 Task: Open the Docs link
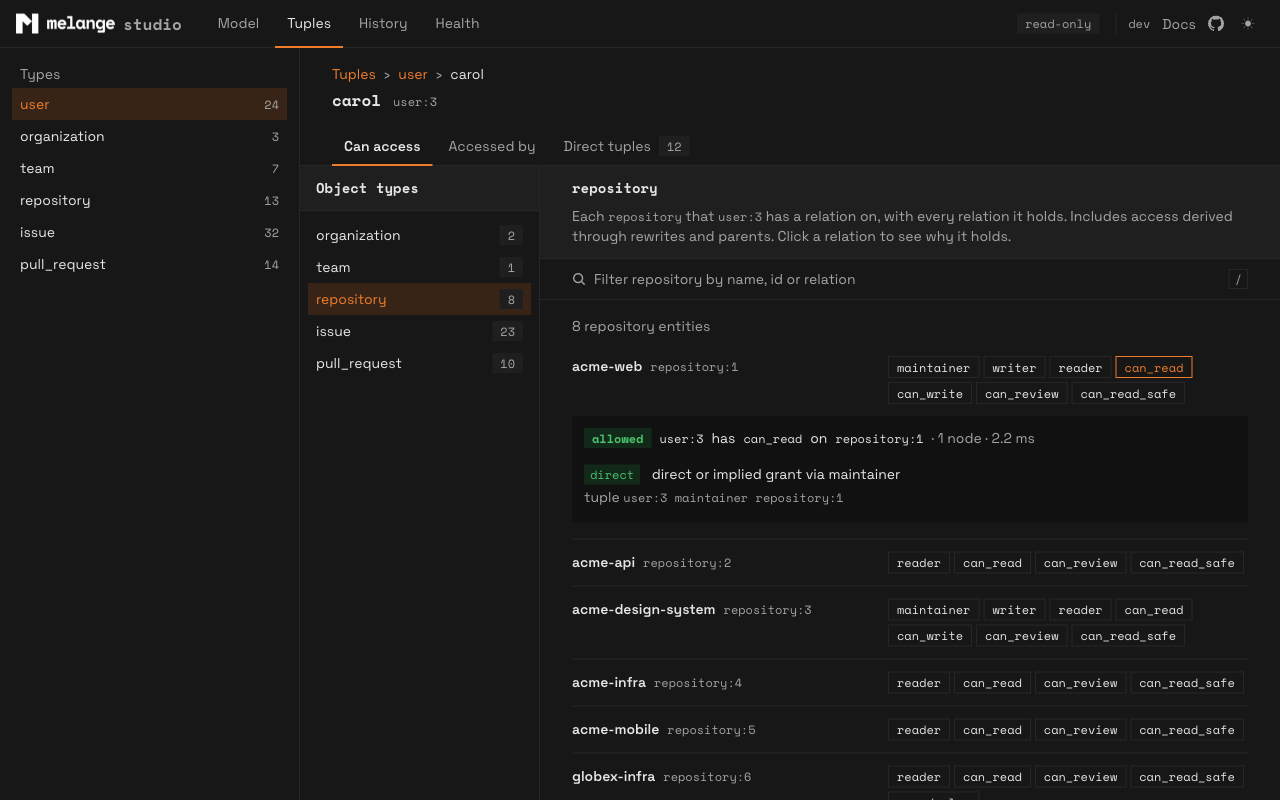pyautogui.click(x=1179, y=24)
